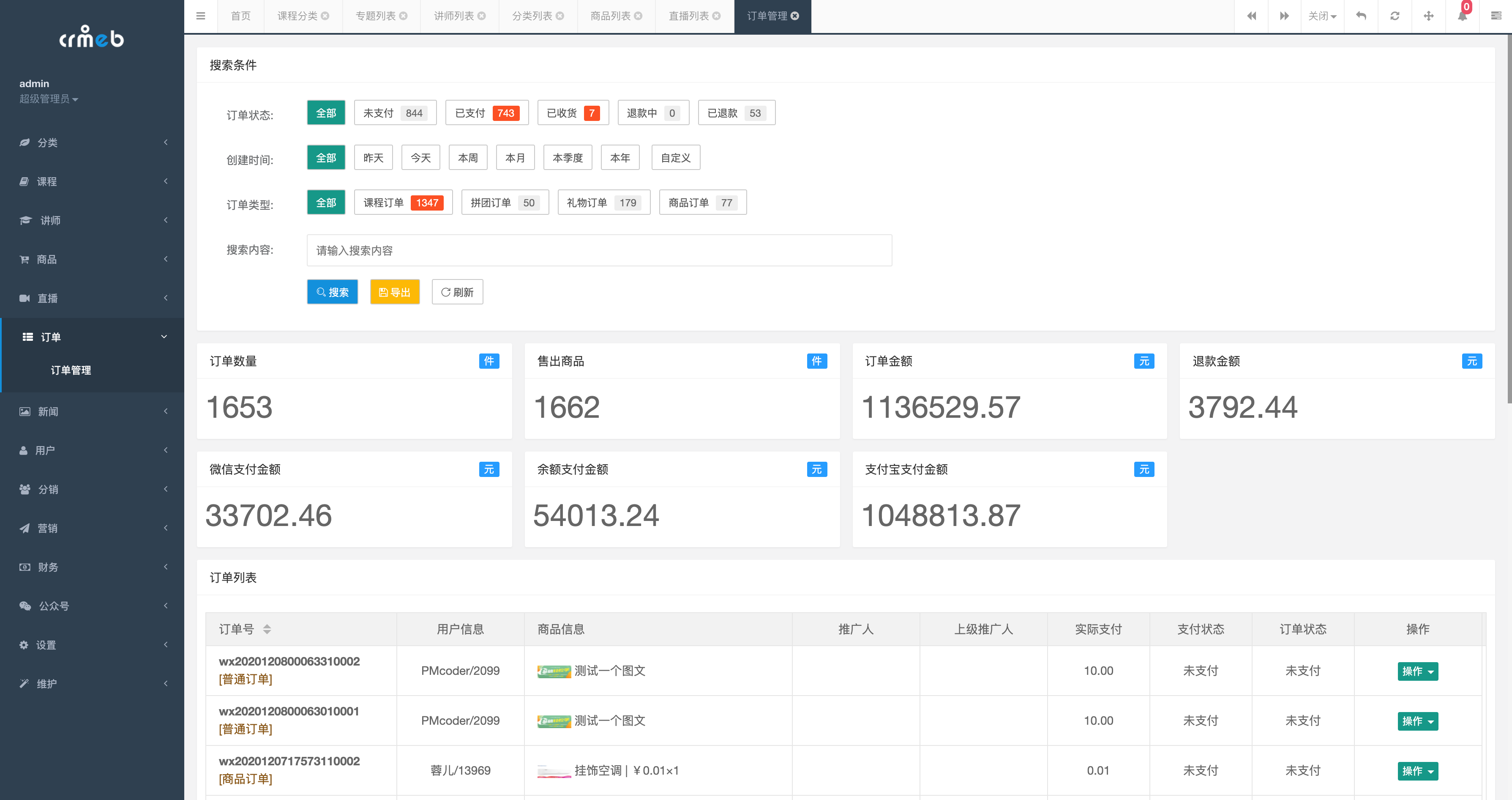The width and height of the screenshot is (1512, 800).
Task: Click the notification bell icon
Action: point(1462,16)
